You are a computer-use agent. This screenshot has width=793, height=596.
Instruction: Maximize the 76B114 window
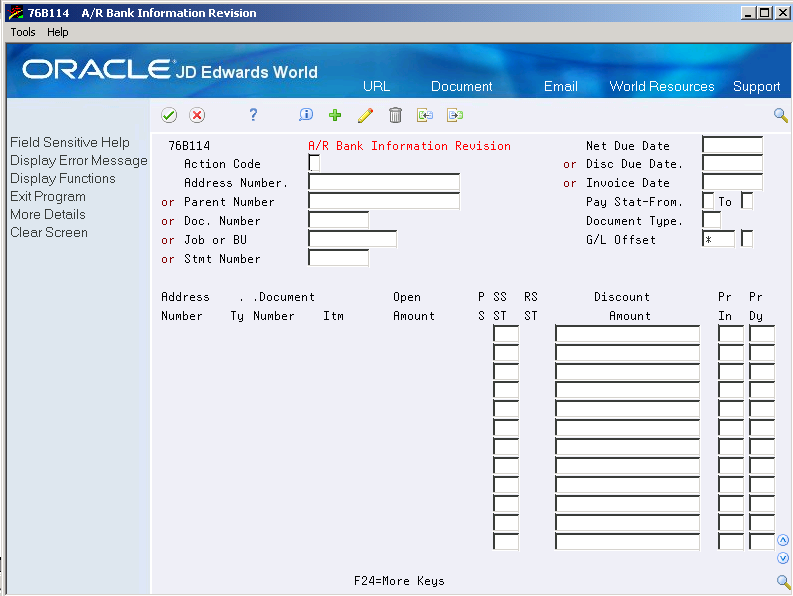tap(765, 13)
